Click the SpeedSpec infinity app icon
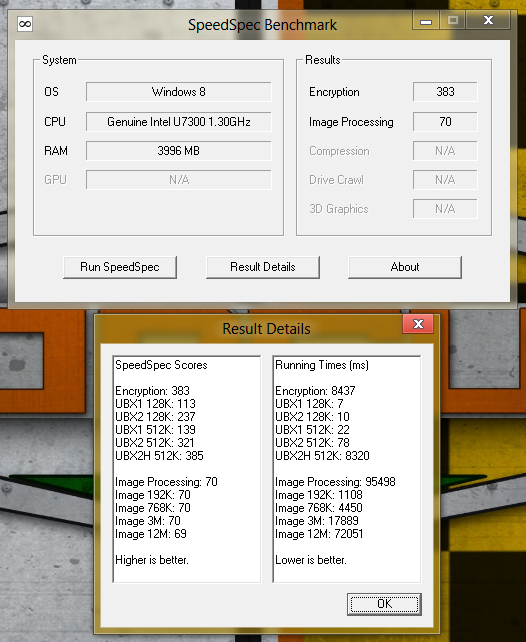This screenshot has width=526, height=642. point(25,24)
